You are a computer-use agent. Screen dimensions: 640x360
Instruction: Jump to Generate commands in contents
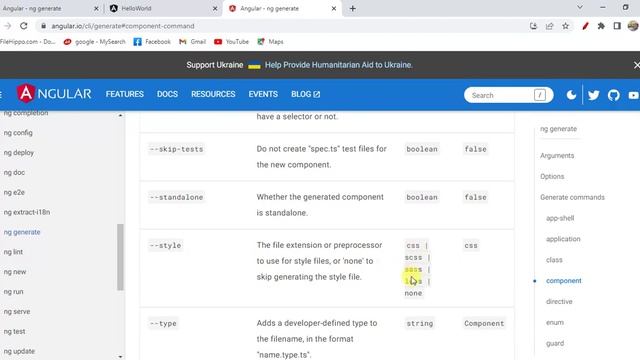pyautogui.click(x=572, y=197)
